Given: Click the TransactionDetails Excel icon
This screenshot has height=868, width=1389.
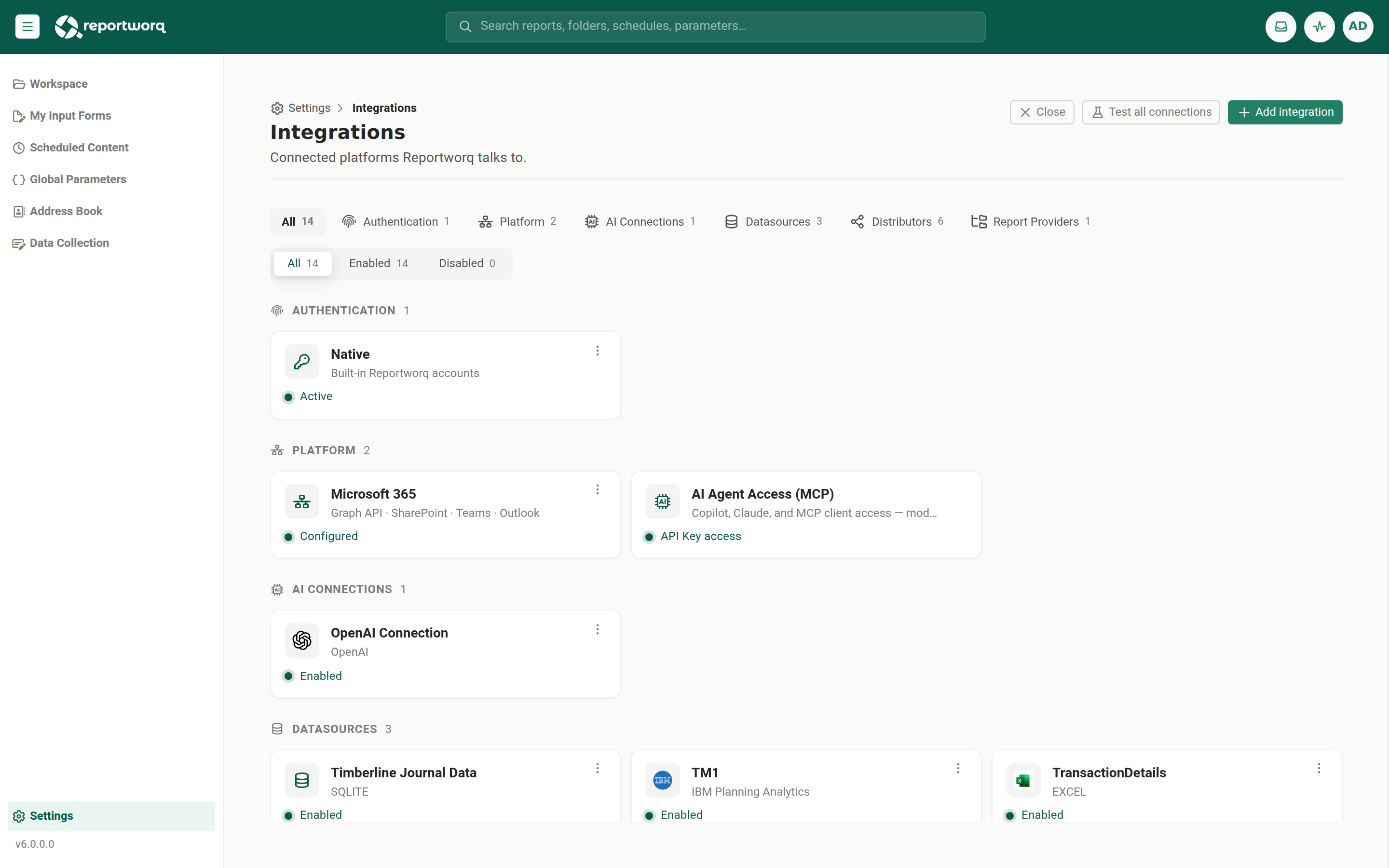Looking at the screenshot, I should click(1023, 781).
